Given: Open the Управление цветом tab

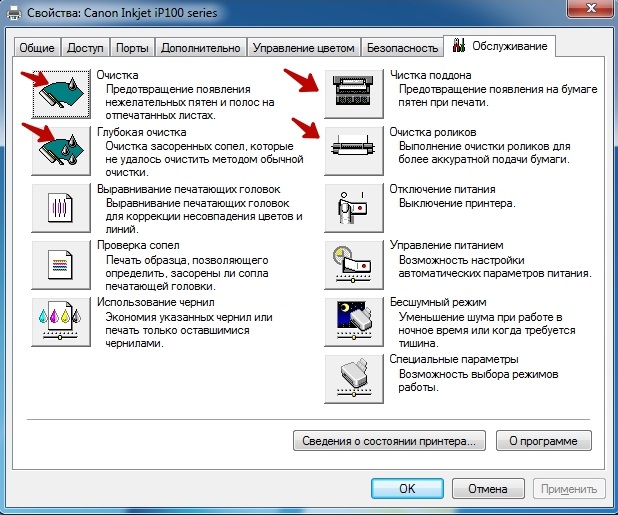Looking at the screenshot, I should point(304,48).
